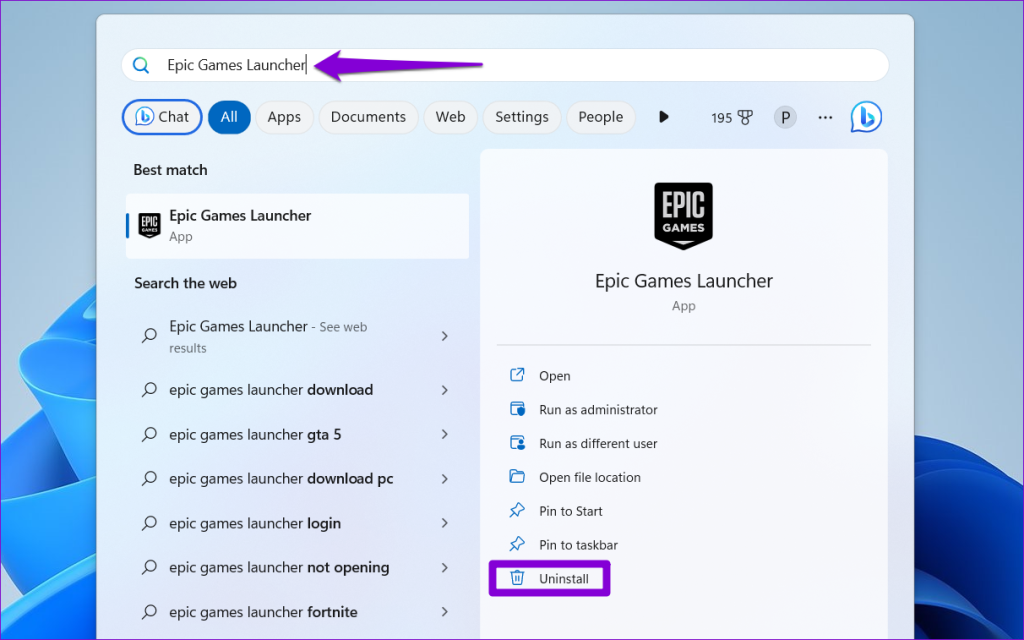1024x640 pixels.
Task: Click inside the search text field
Action: (505, 65)
